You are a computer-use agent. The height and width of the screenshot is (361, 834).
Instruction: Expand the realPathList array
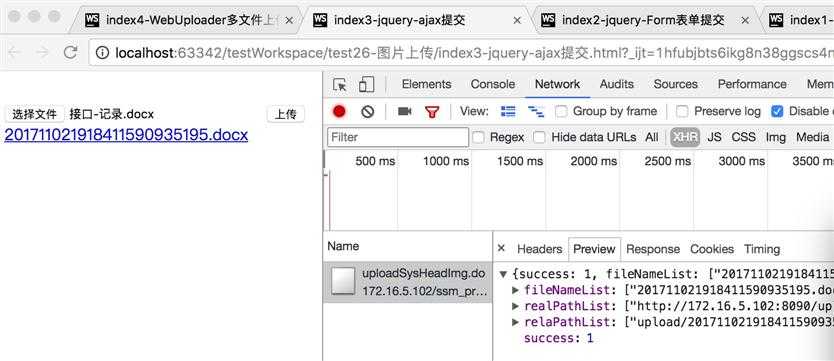(x=515, y=306)
